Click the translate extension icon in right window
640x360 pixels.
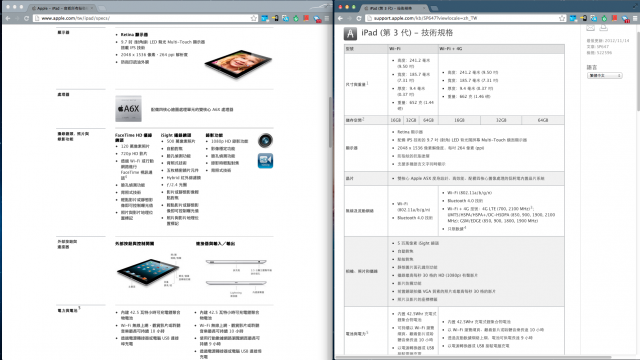point(593,18)
